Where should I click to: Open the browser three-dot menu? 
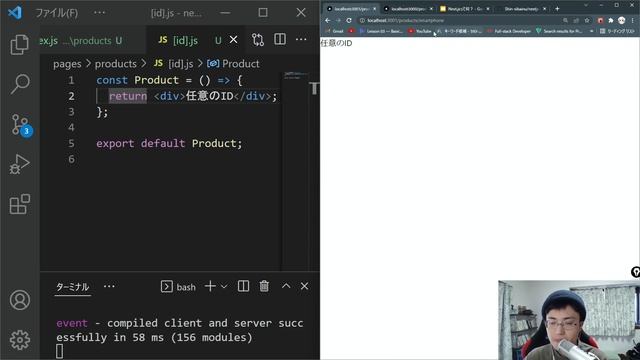coord(633,20)
